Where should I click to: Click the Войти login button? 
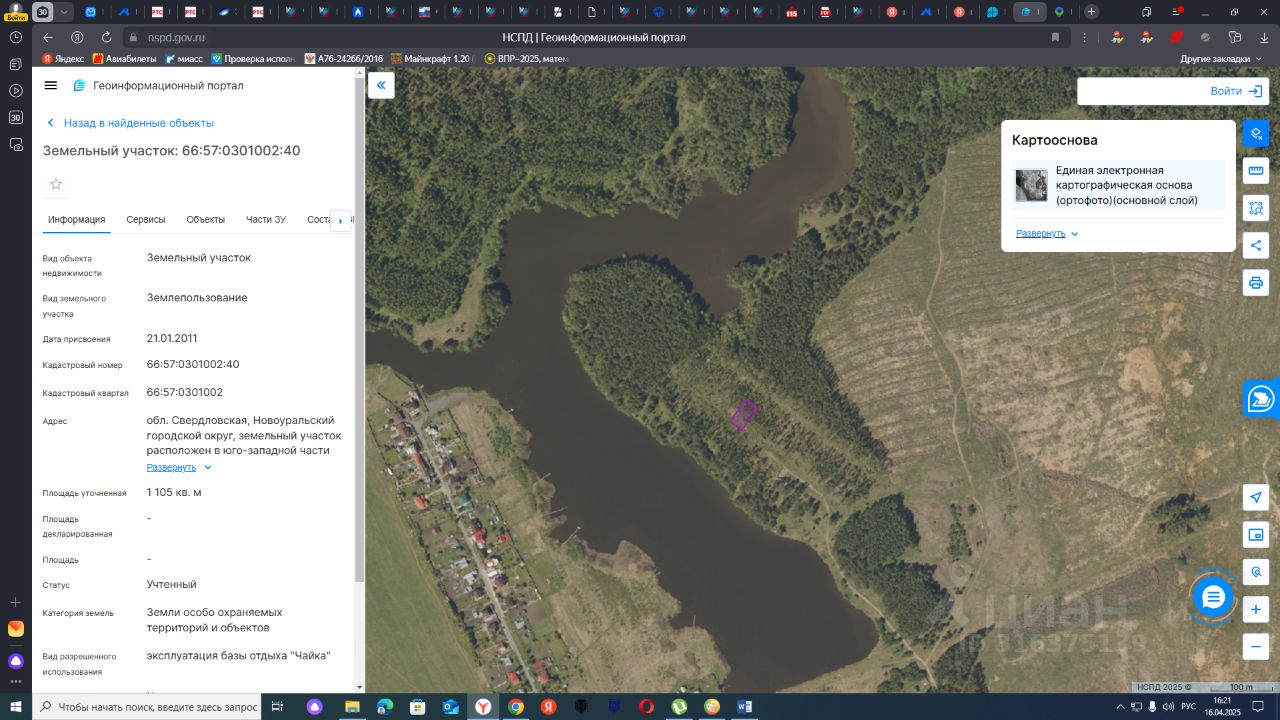1235,91
